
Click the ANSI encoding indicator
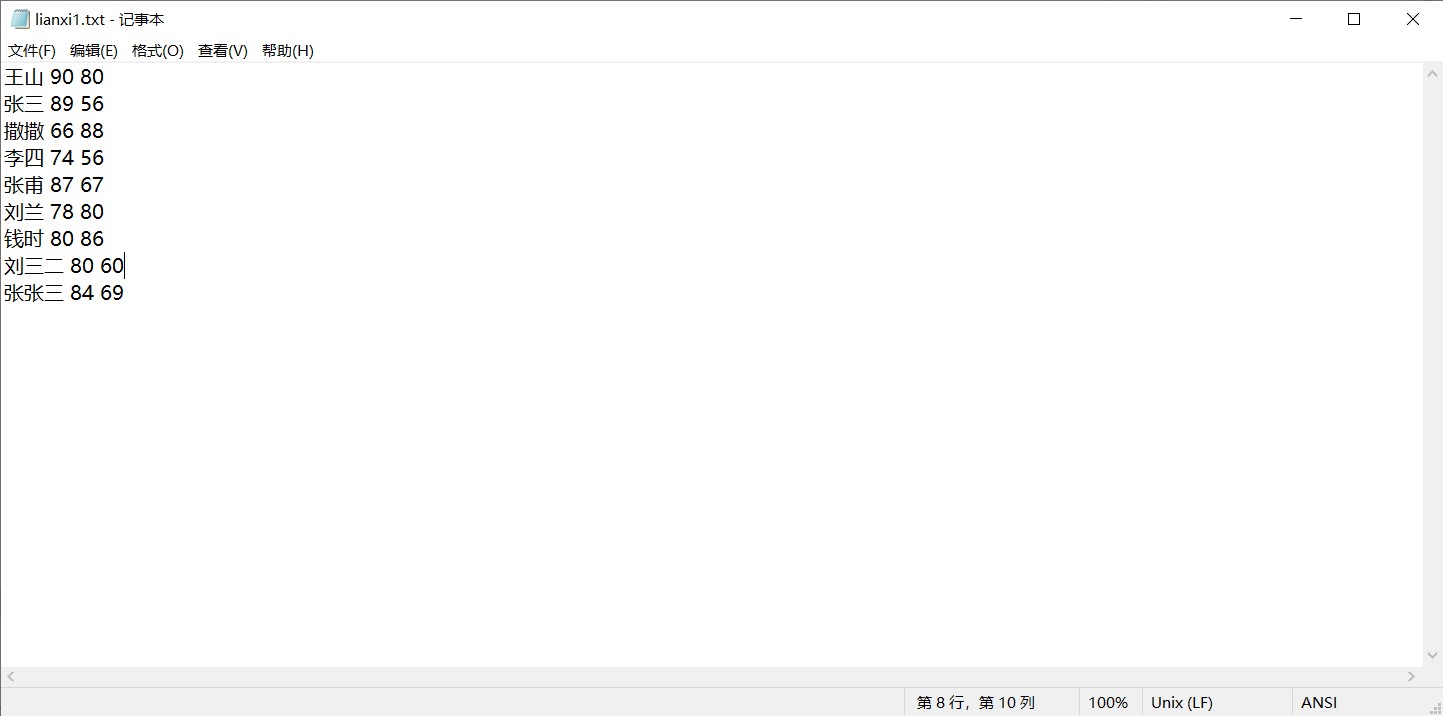tap(1319, 703)
